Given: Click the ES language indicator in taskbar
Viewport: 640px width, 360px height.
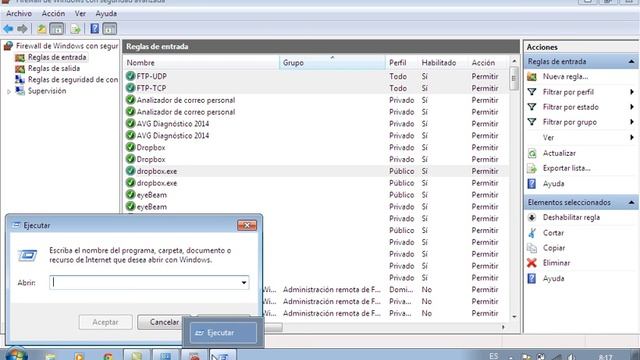Looking at the screenshot, I should click(x=493, y=356).
